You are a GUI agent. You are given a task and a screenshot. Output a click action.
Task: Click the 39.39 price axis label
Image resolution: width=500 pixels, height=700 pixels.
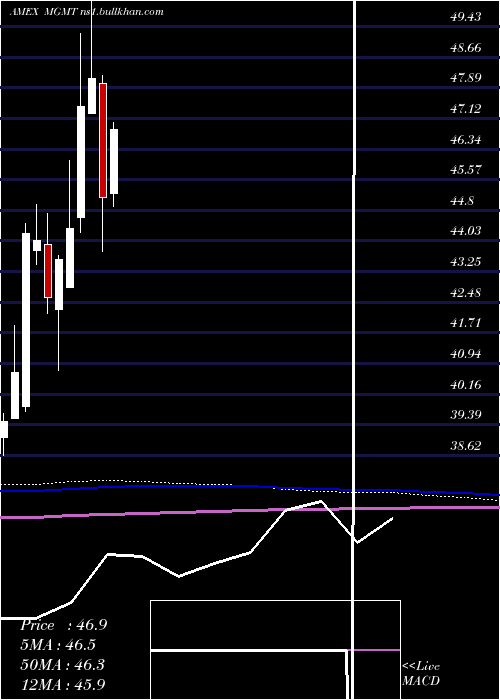[x=466, y=415]
